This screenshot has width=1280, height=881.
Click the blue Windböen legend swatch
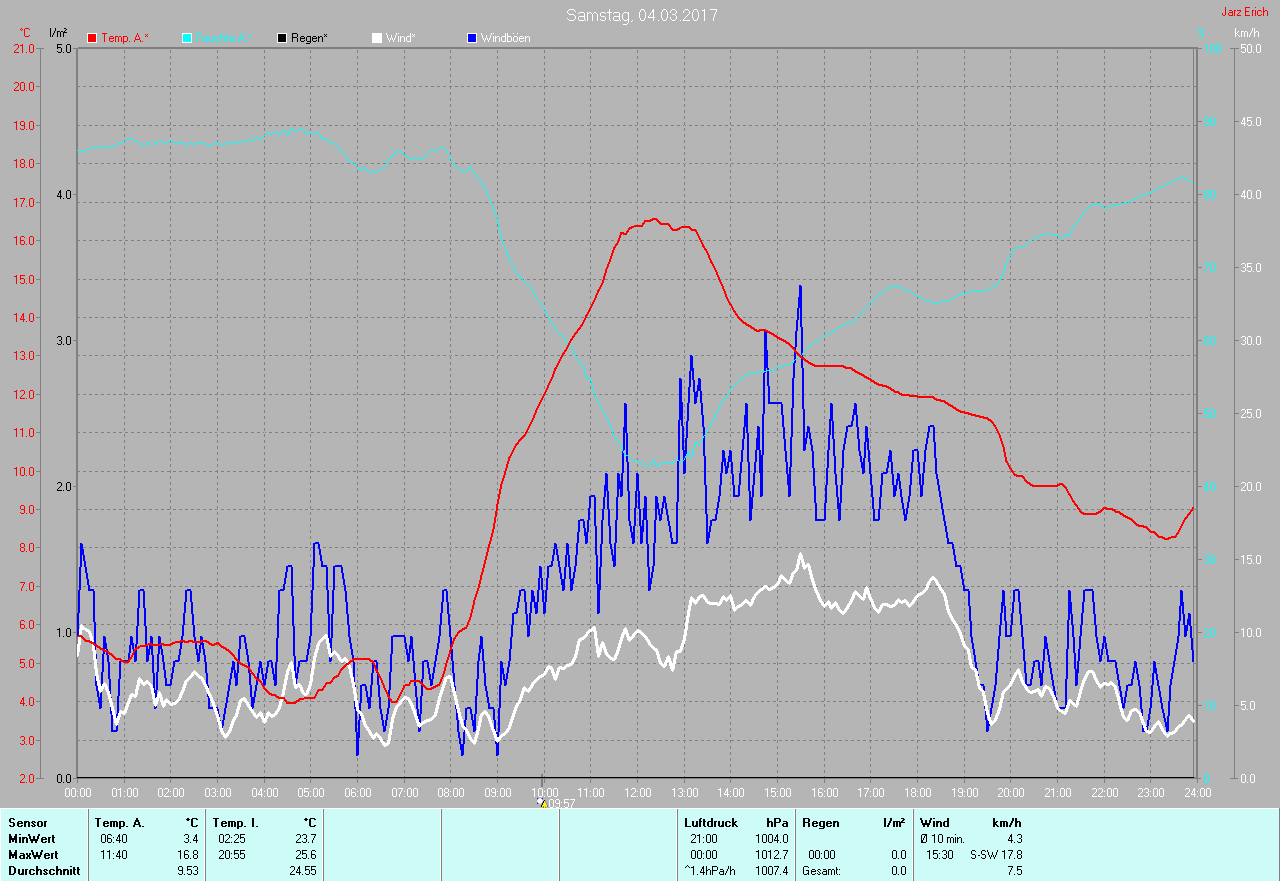click(x=471, y=38)
